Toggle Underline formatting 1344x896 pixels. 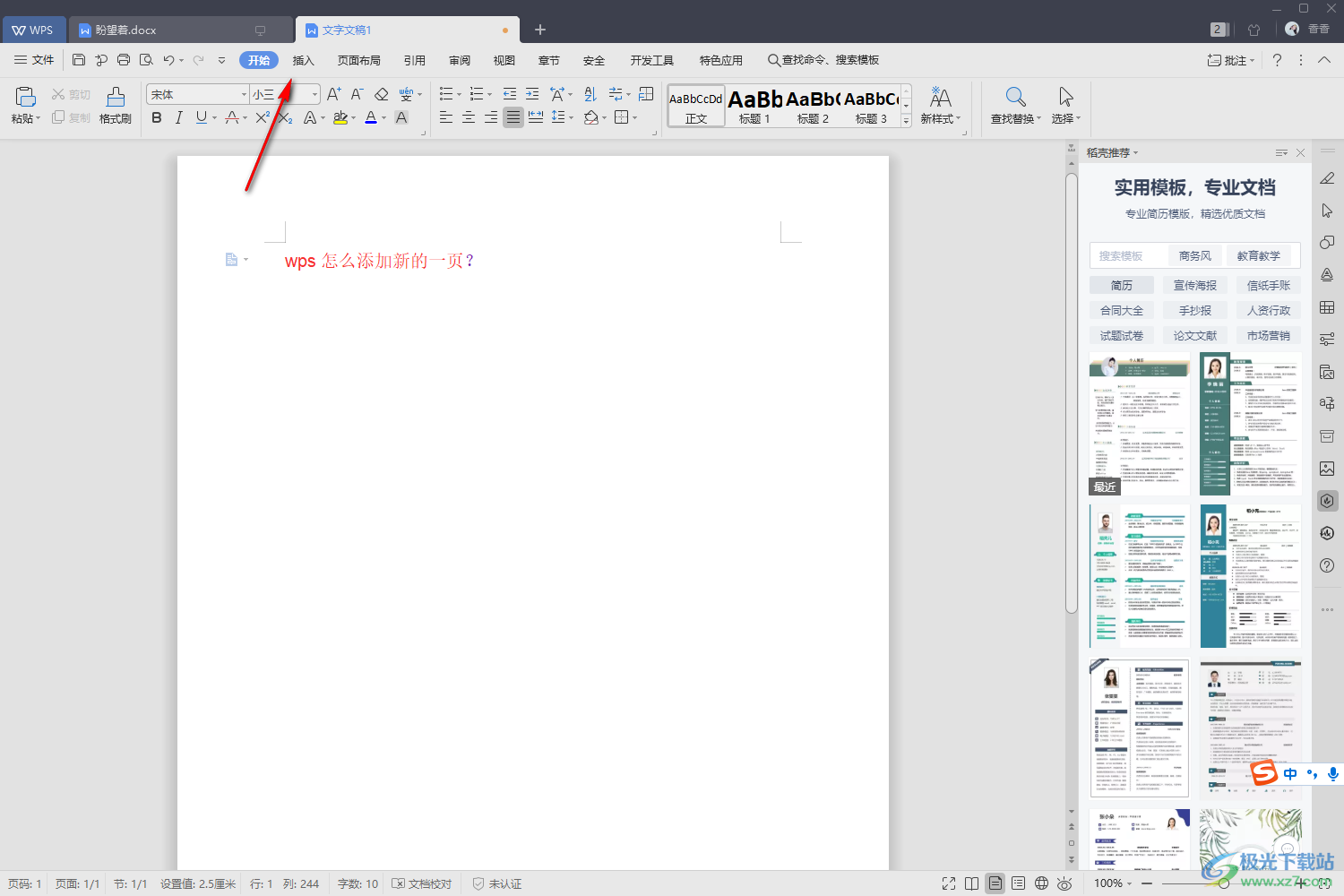pos(201,117)
